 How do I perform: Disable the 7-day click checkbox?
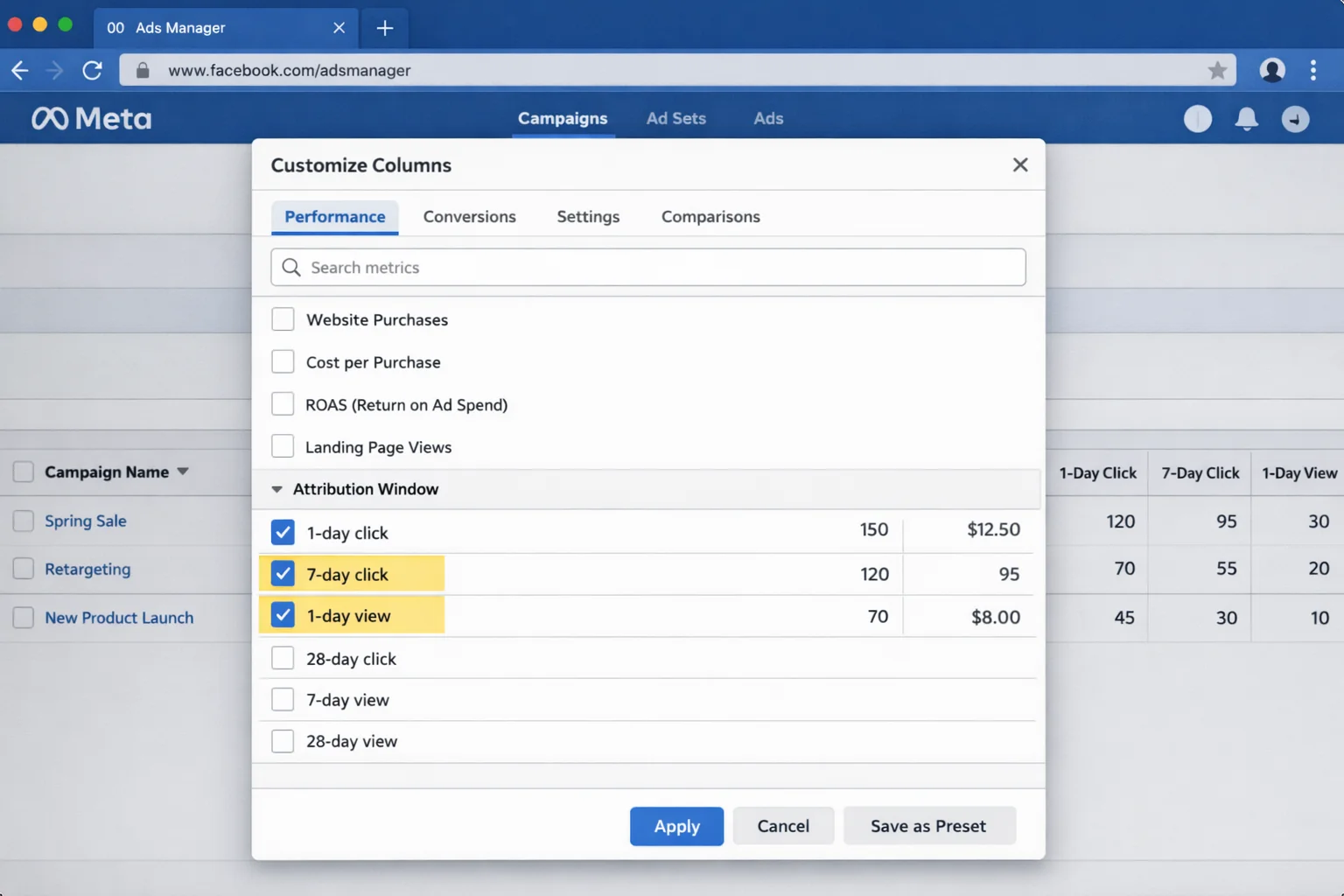(283, 573)
